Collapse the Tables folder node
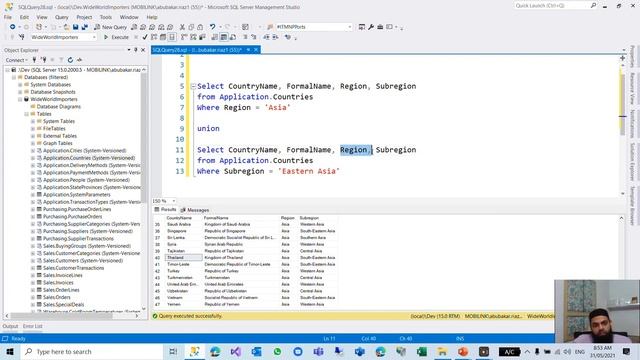This screenshot has height=360, width=640. (27, 114)
